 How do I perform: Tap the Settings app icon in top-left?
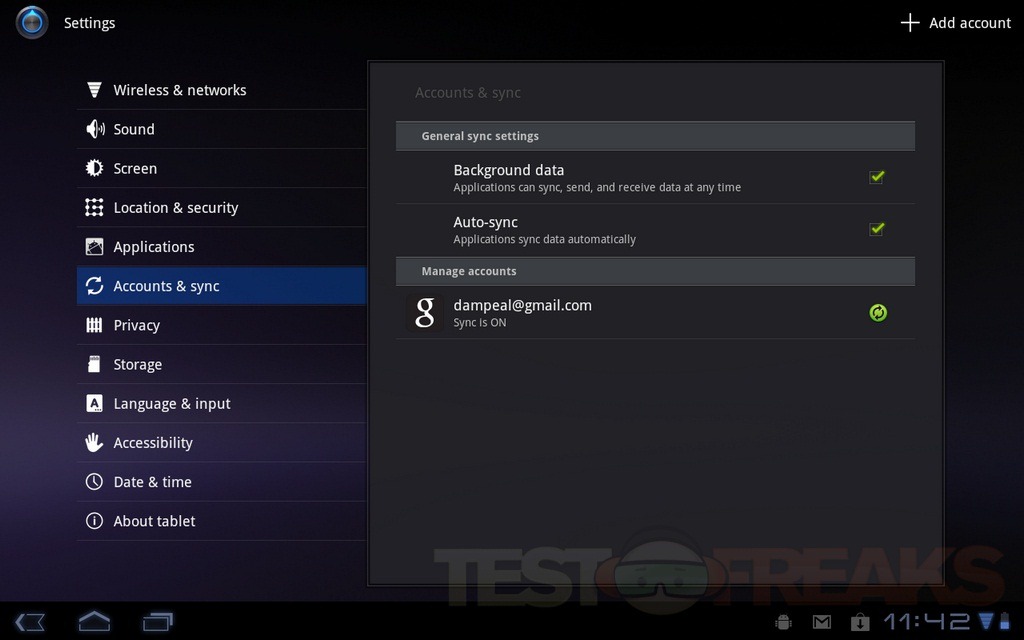[x=32, y=22]
